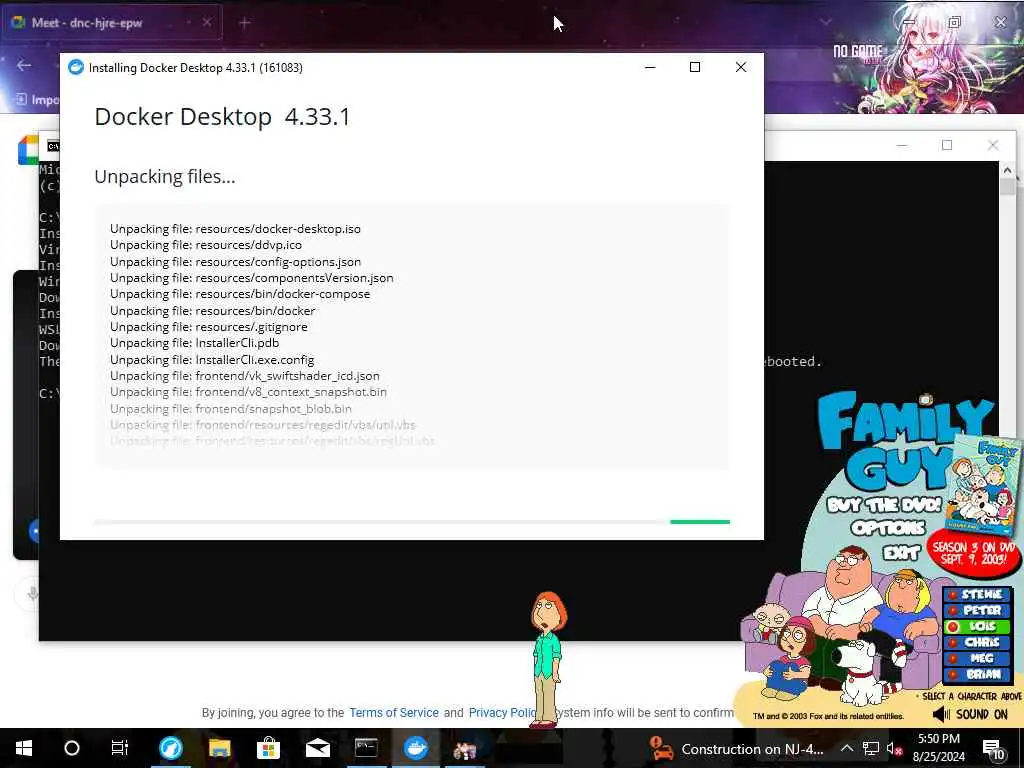Maximize the Docker Desktop installer window
This screenshot has width=1024, height=768.
695,67
